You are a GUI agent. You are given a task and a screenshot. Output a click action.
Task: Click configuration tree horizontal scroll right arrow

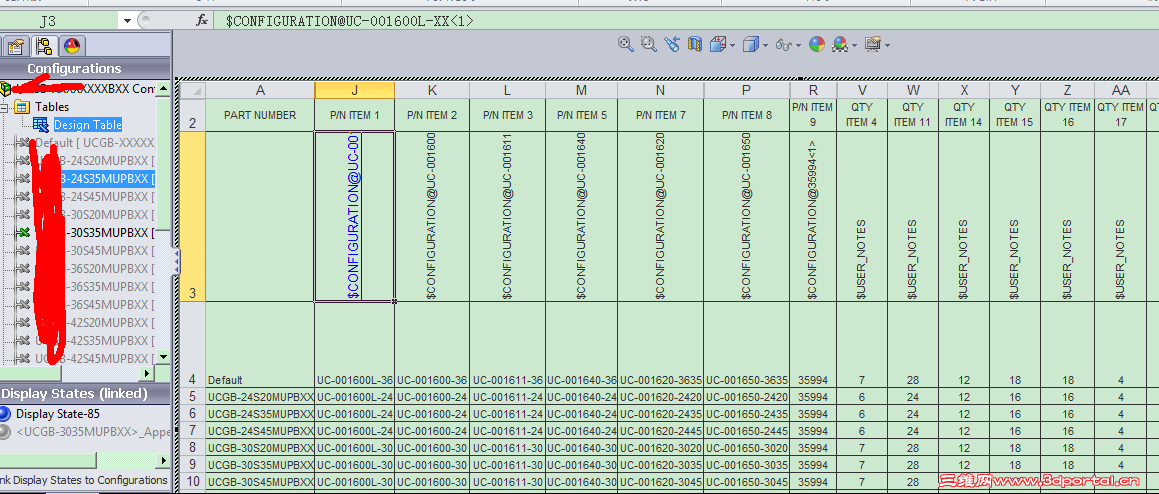(146, 373)
